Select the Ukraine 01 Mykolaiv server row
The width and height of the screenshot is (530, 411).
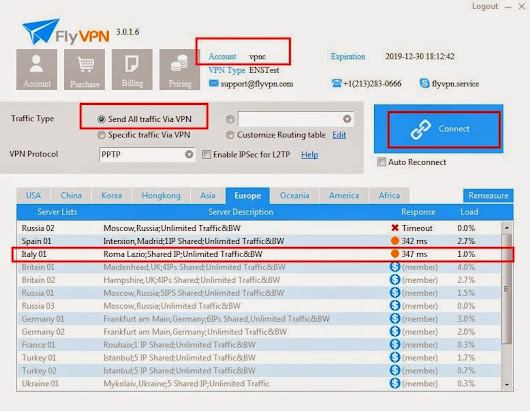click(x=259, y=384)
